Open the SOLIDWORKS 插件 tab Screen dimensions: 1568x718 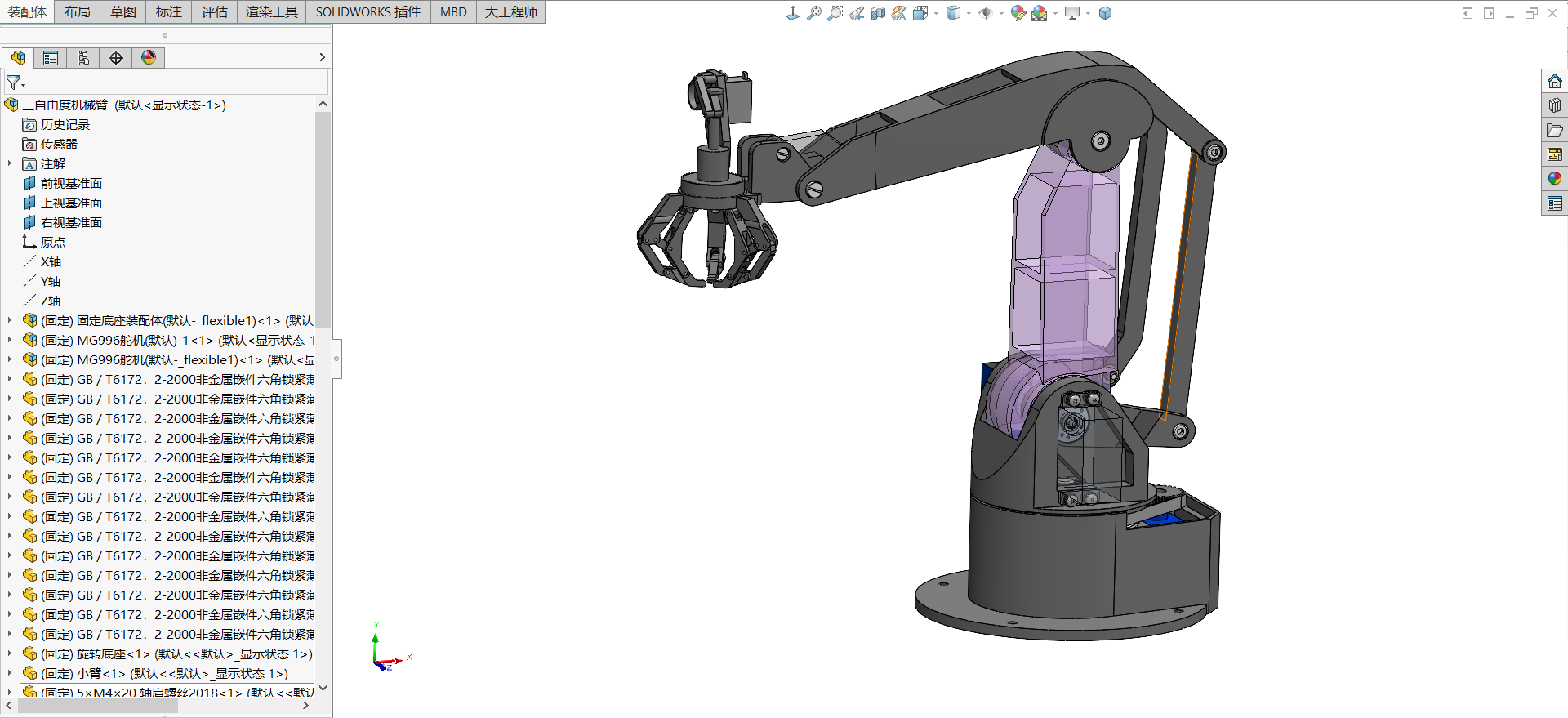coord(367,11)
